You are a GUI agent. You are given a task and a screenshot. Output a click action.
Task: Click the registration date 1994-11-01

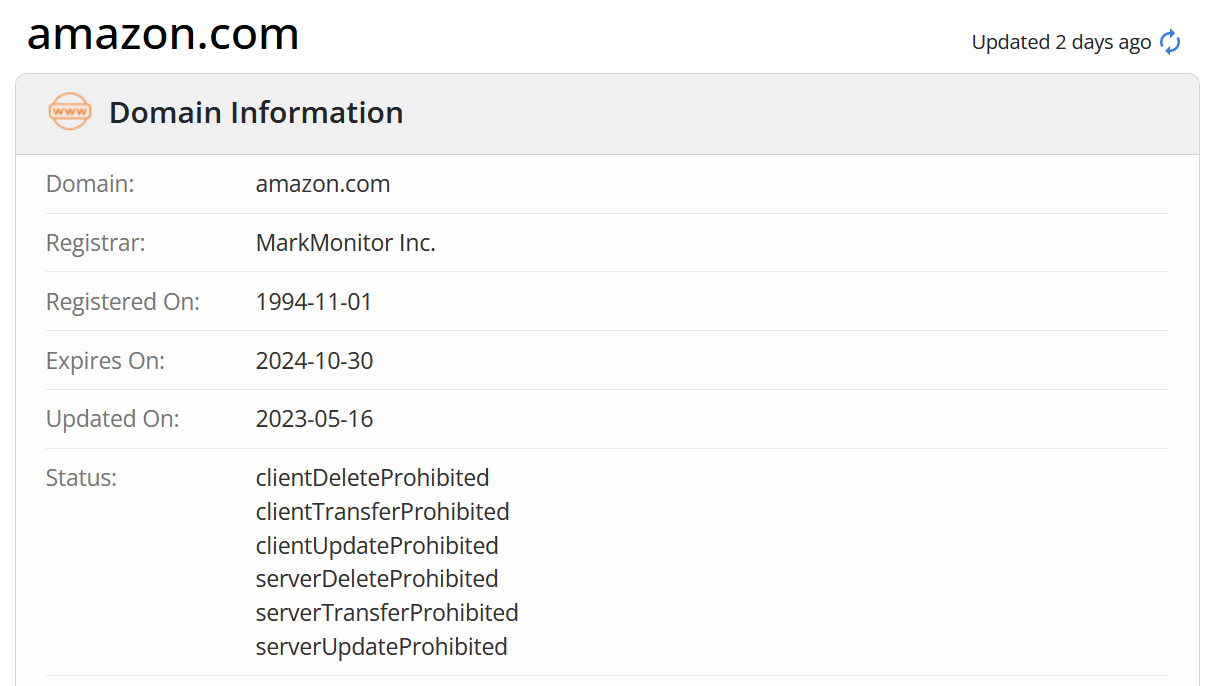tap(314, 302)
